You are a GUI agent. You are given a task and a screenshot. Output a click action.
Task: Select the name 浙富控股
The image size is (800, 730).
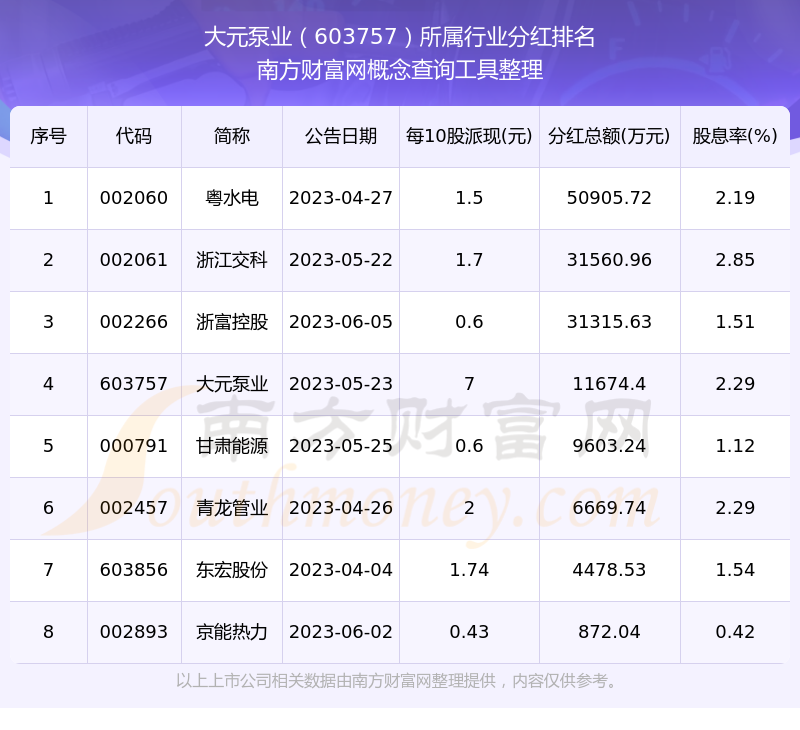232,322
